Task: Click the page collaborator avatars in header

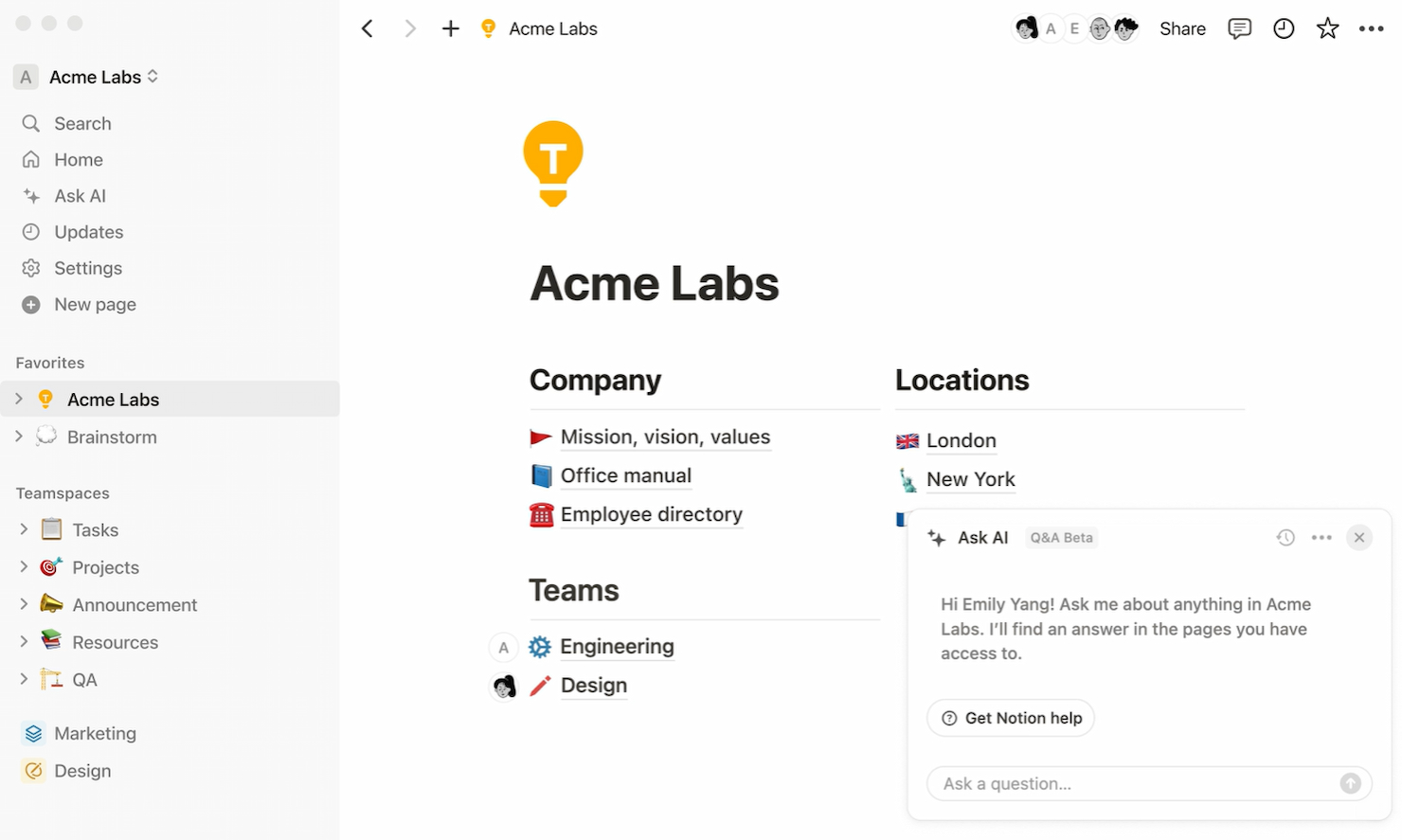Action: (1075, 29)
